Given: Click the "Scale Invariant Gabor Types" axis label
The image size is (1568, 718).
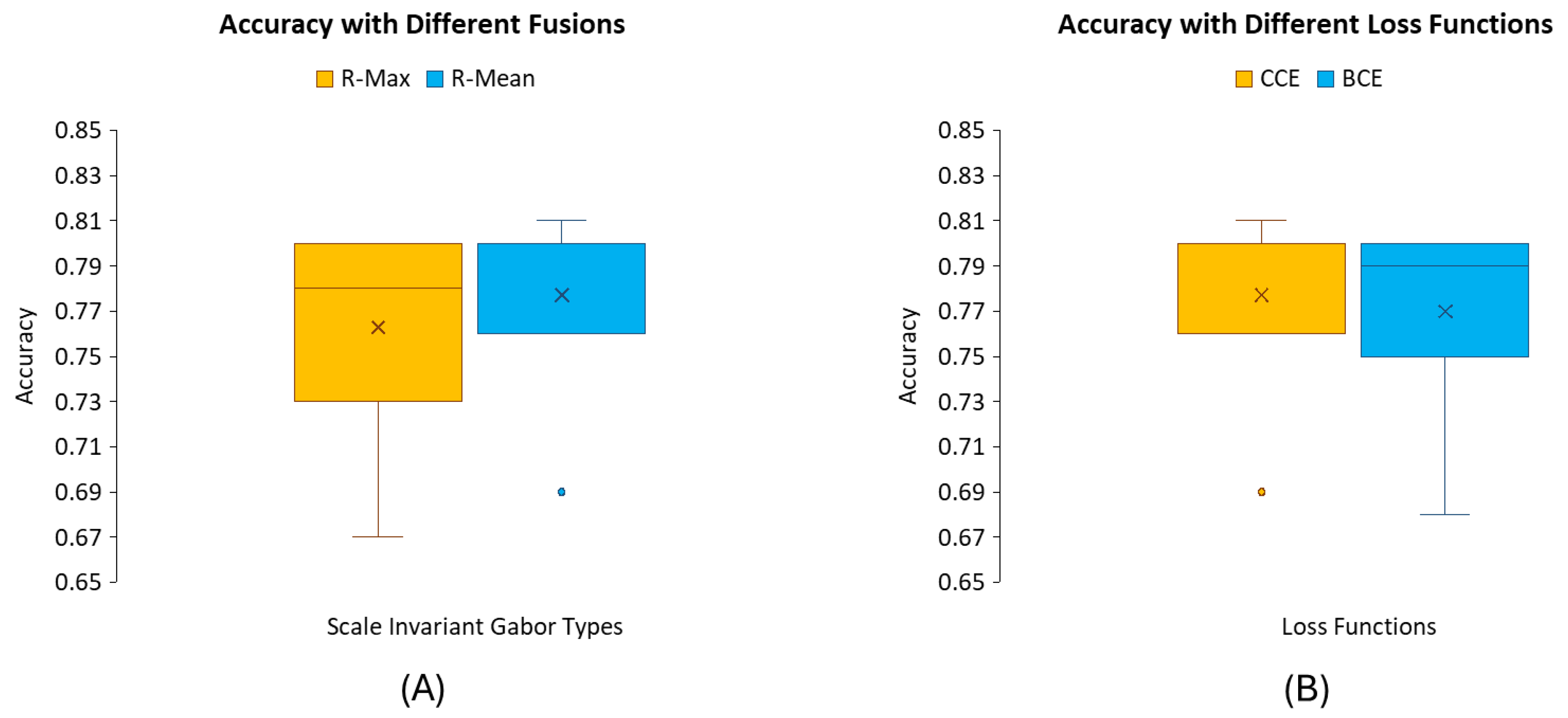Looking at the screenshot, I should (x=474, y=626).
